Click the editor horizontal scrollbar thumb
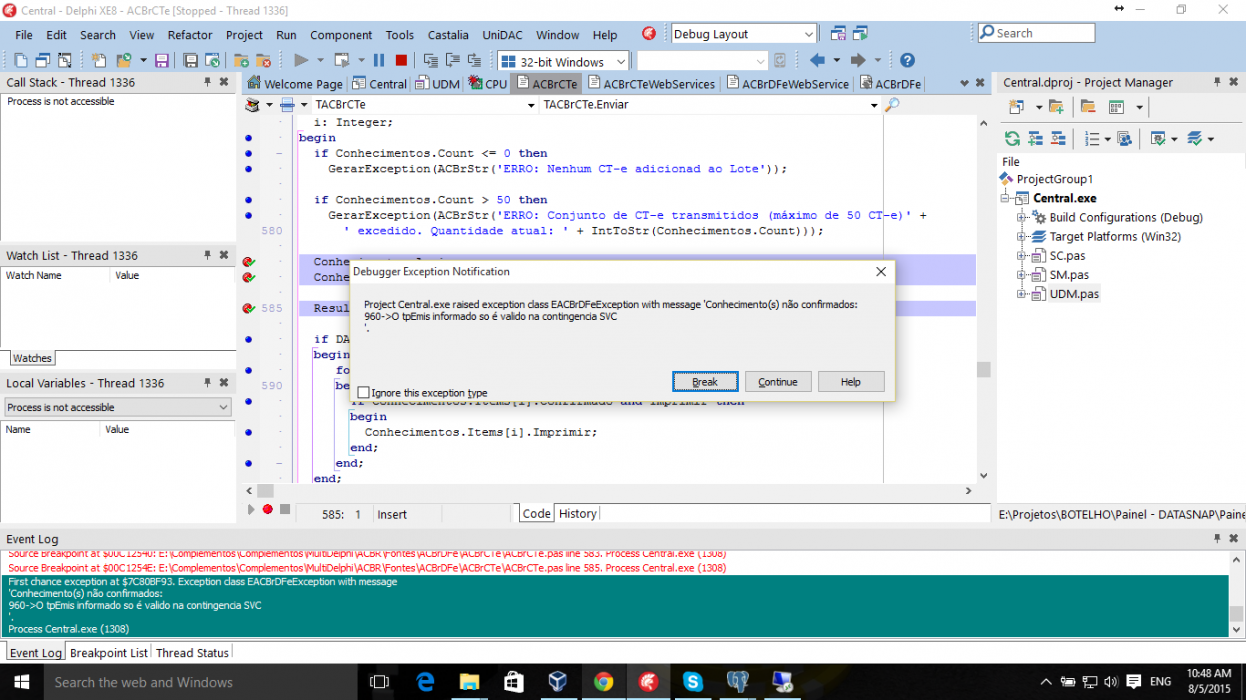 [264, 491]
